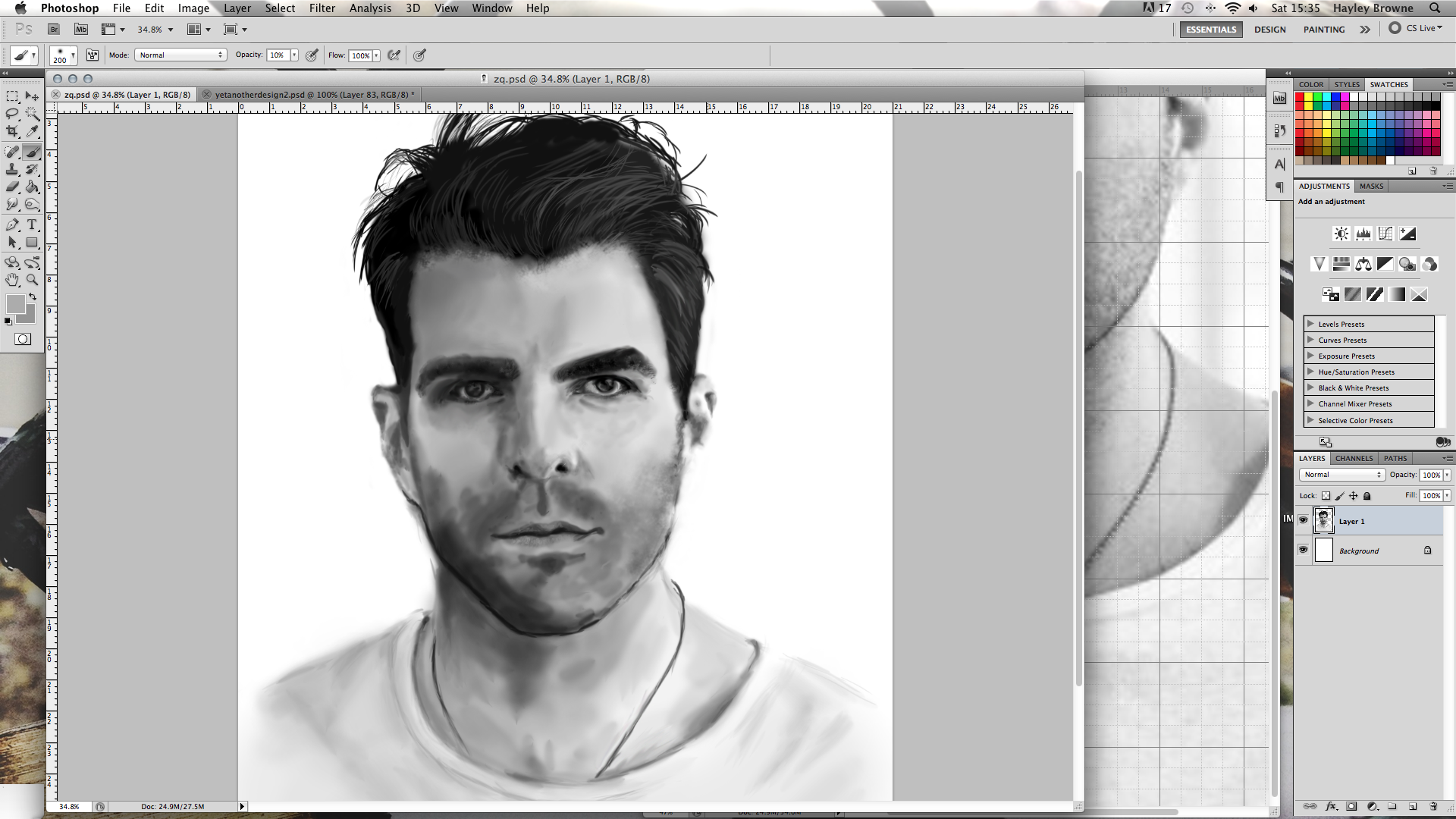This screenshot has width=1456, height=819.
Task: Select the Type tool
Action: tap(32, 224)
